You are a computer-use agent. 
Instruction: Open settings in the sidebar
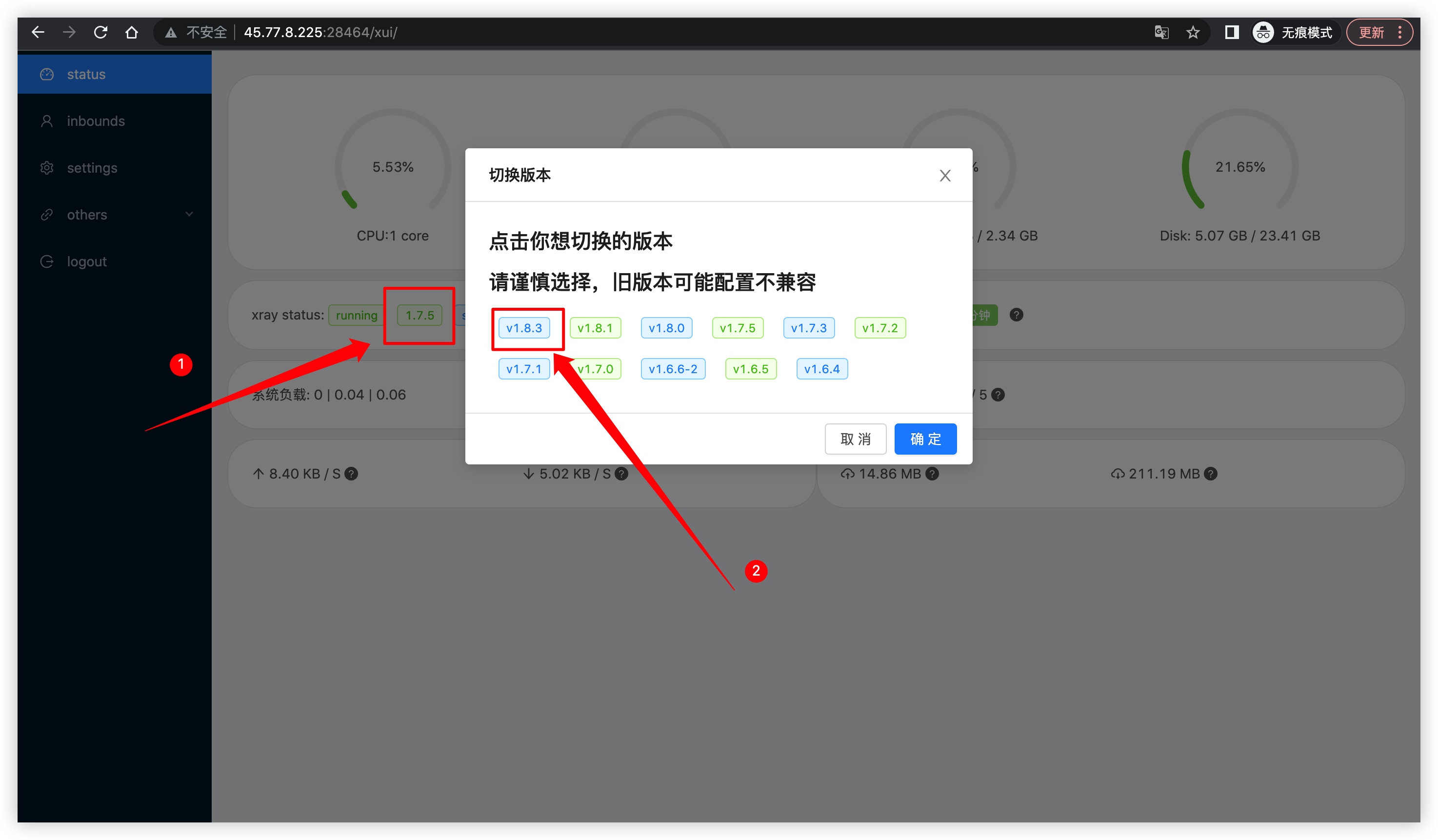coord(92,168)
